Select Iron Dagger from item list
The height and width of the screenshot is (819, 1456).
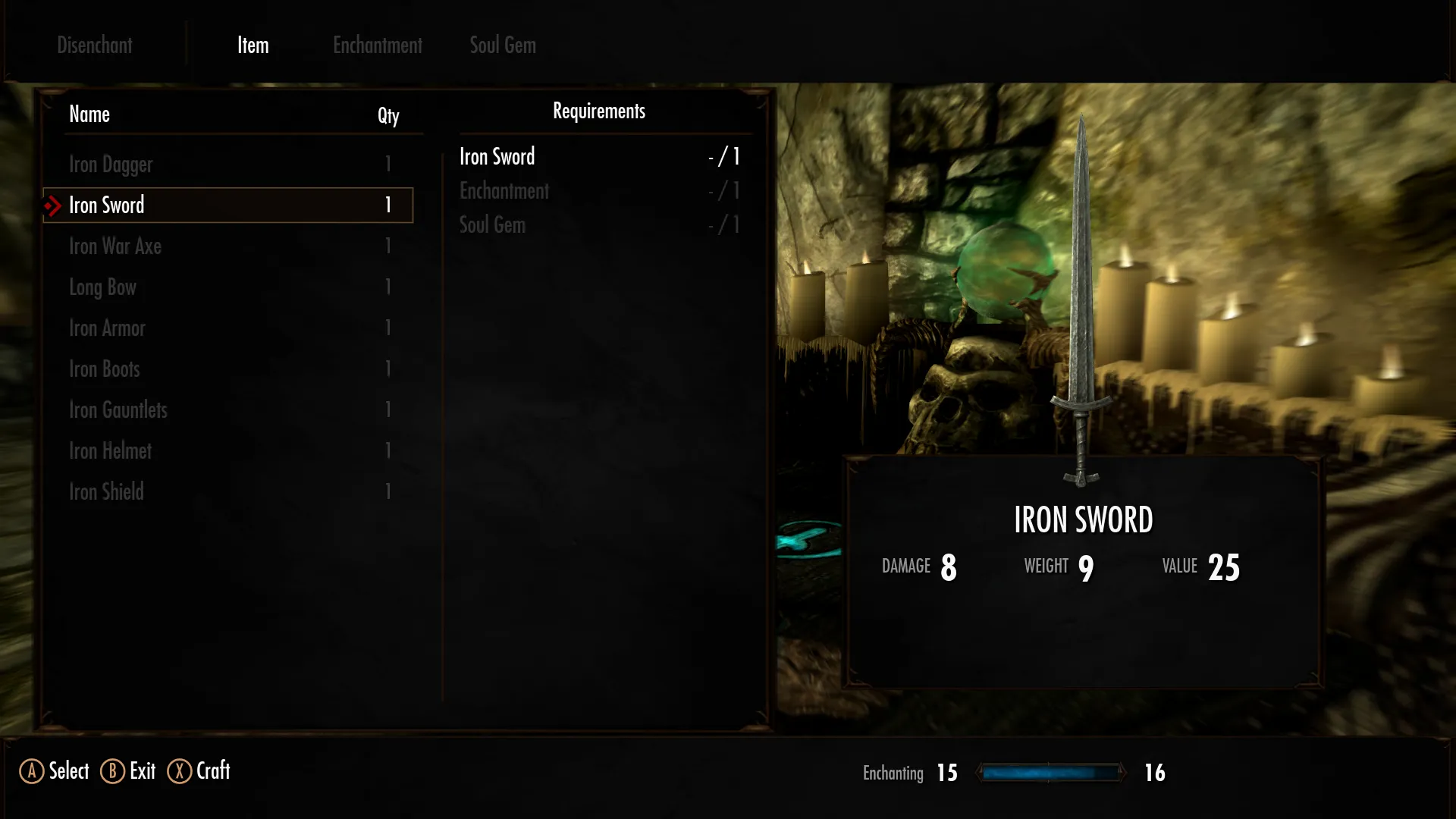click(x=110, y=164)
